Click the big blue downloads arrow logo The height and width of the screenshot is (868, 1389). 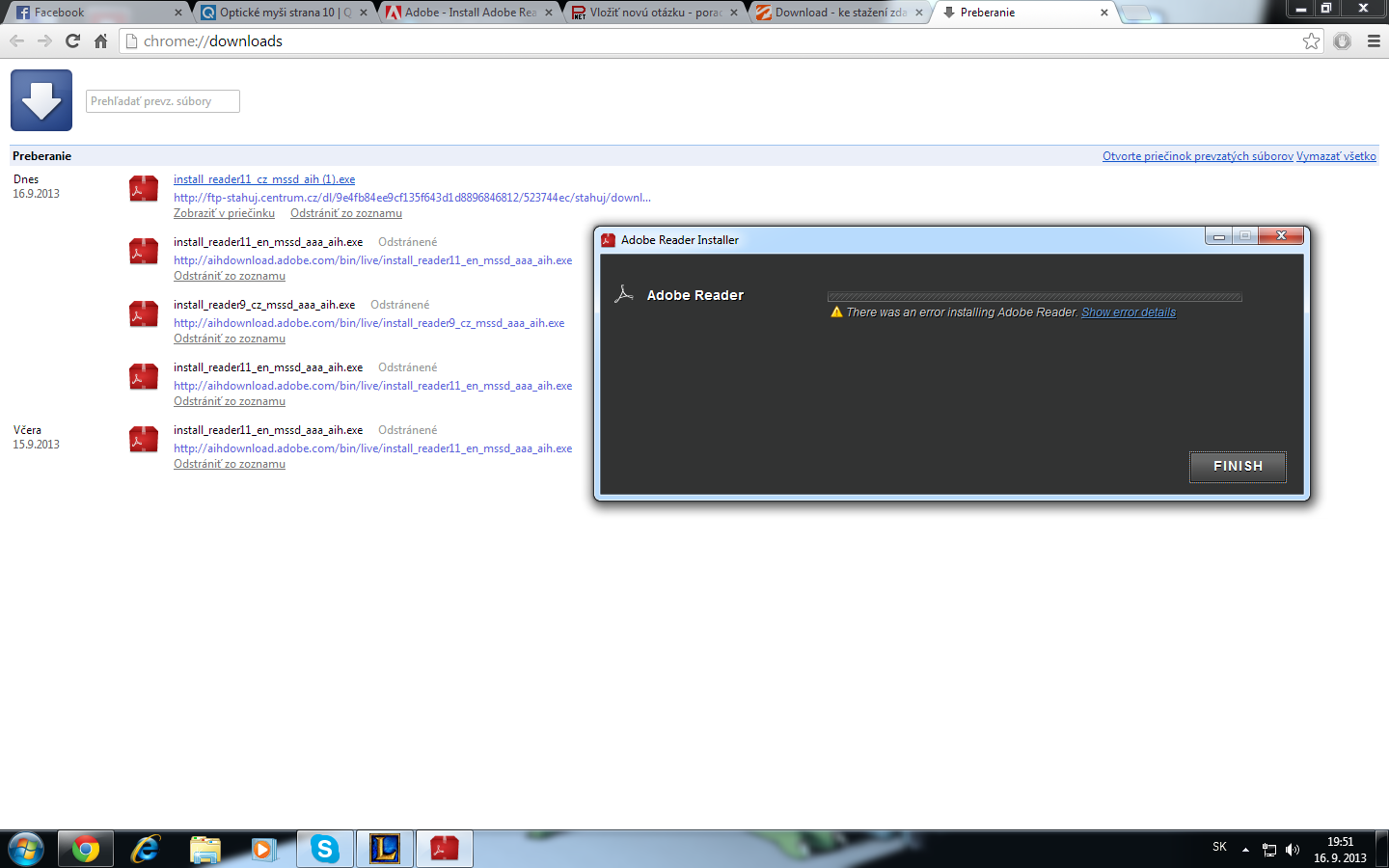coord(41,100)
